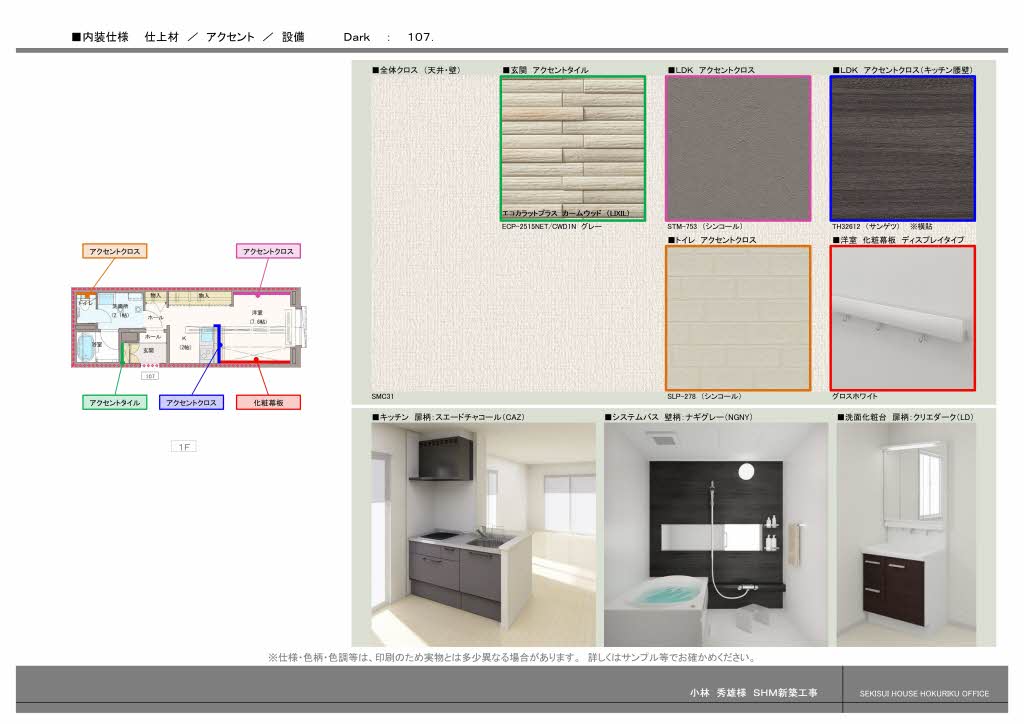Screen dimensions: 1024x724
Task: Pick the blue-bordered dark wood kitchen wall swatch
Action: click(x=902, y=147)
